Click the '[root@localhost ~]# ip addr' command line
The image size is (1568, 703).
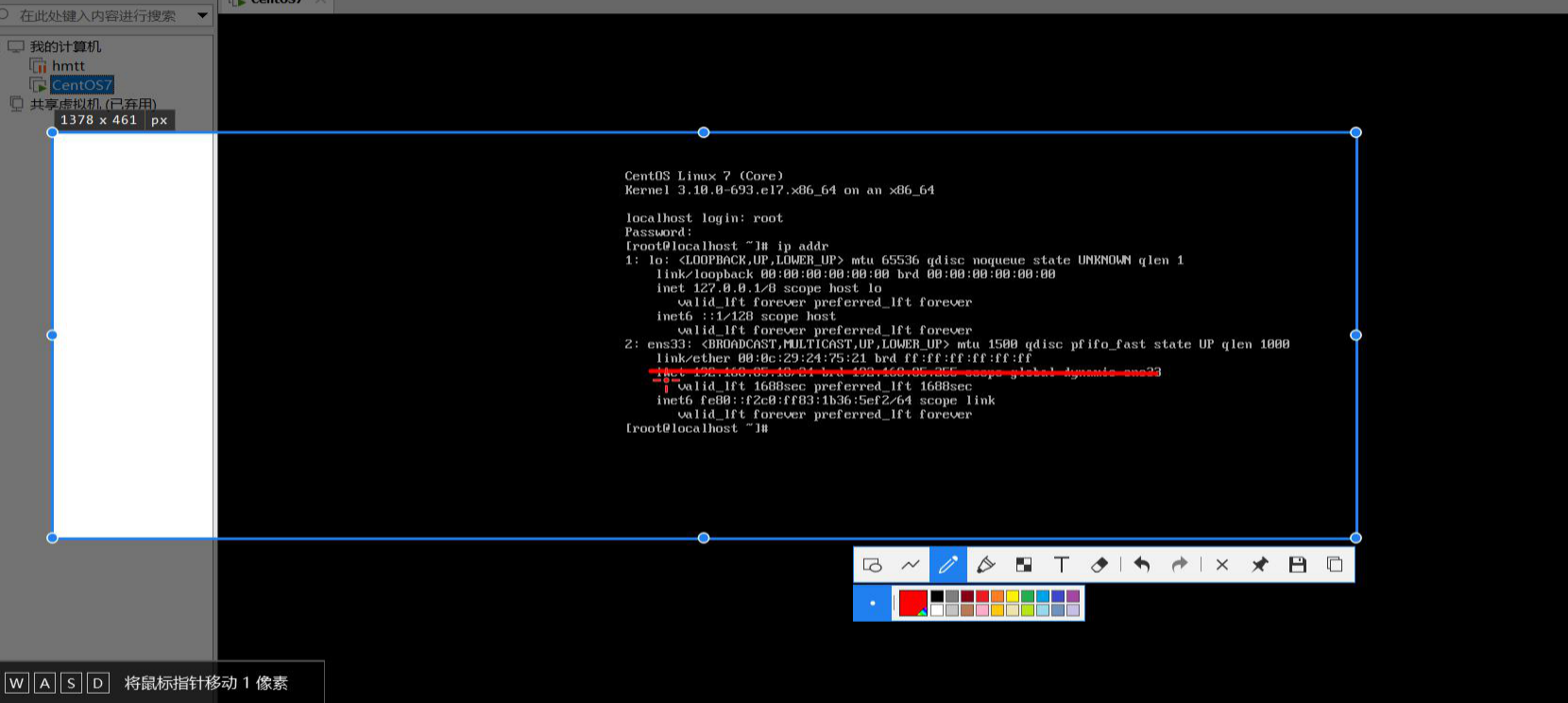(726, 246)
